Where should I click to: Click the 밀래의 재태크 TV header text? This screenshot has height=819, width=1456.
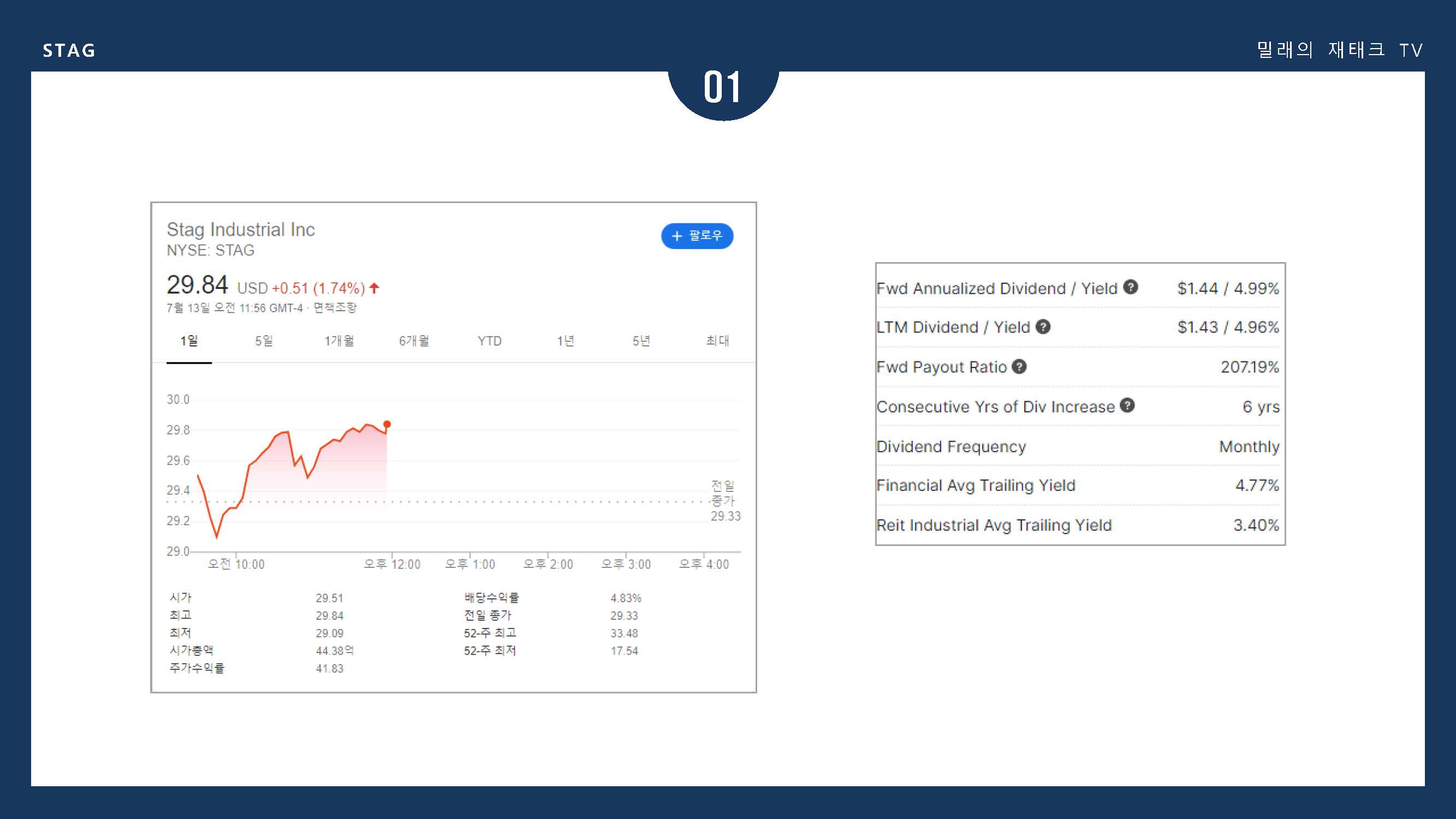pyautogui.click(x=1339, y=50)
